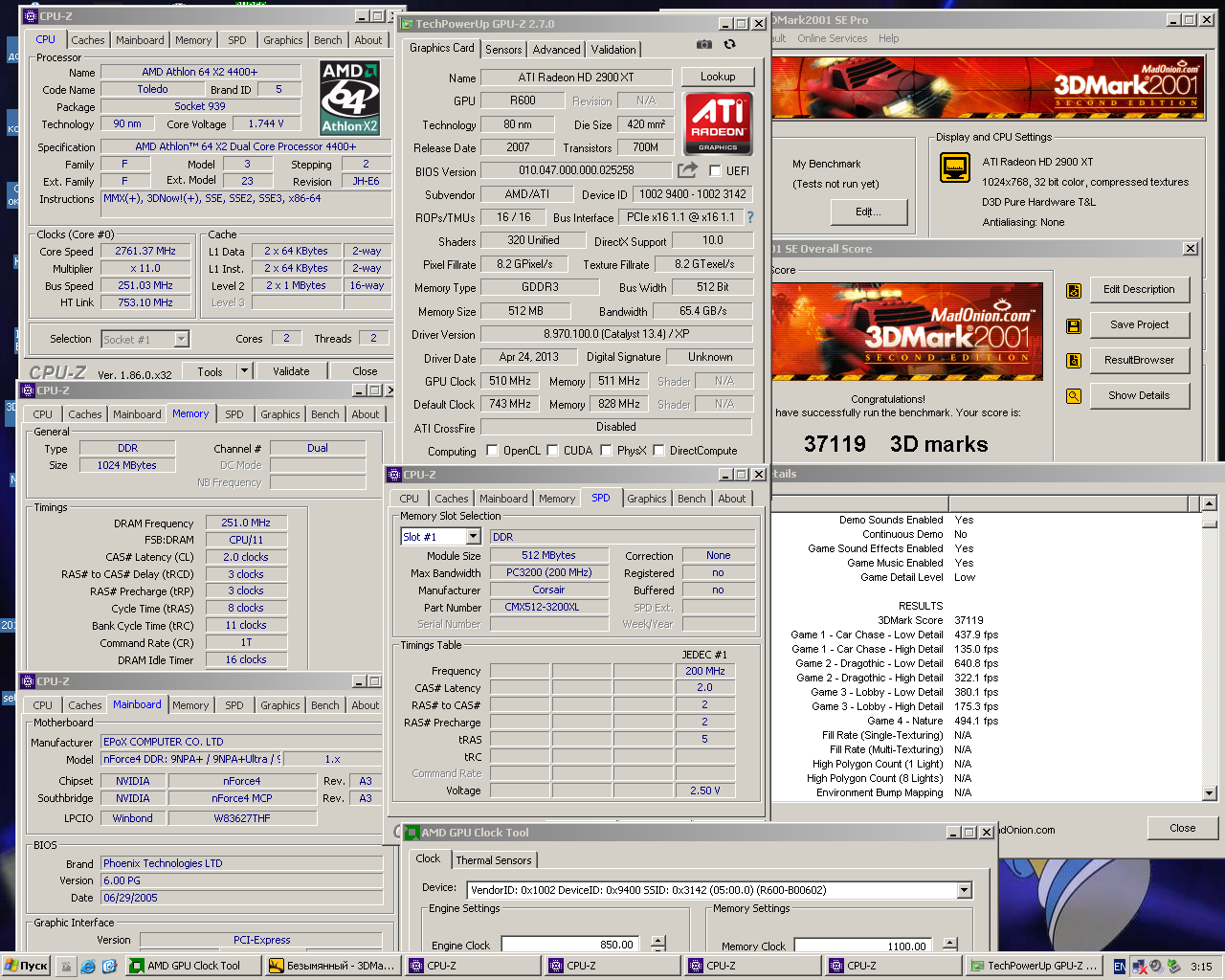Click the Bus Interface question mark icon
The width and height of the screenshot is (1225, 980).
pyautogui.click(x=750, y=217)
